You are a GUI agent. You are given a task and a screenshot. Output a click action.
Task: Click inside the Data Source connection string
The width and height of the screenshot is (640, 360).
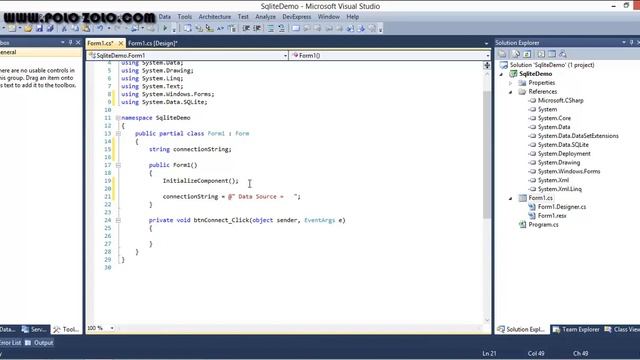click(x=264, y=197)
